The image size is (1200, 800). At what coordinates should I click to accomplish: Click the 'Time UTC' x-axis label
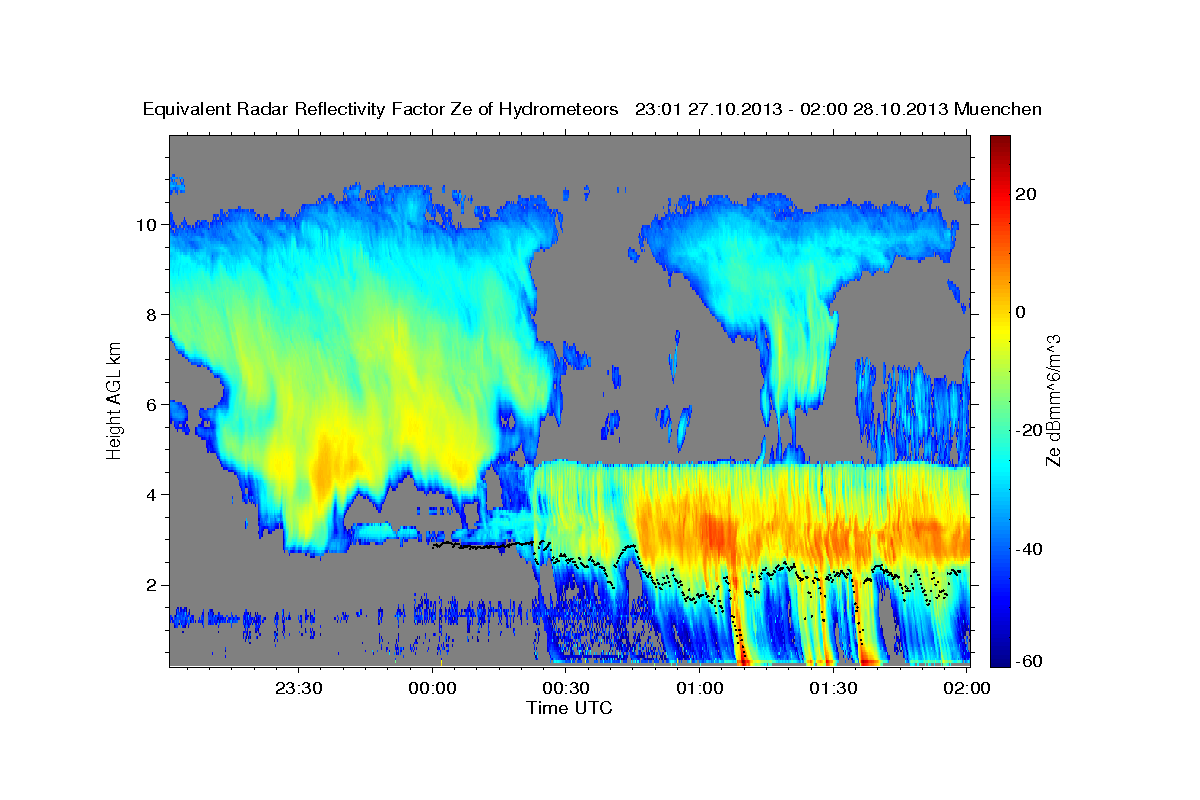[x=569, y=708]
